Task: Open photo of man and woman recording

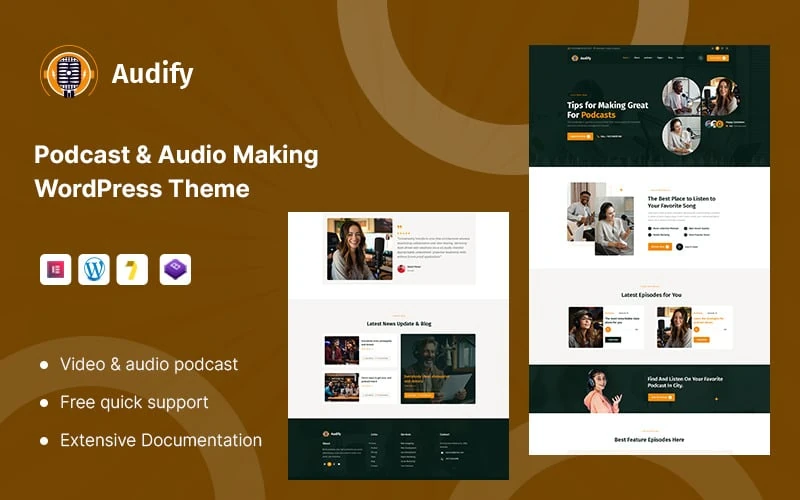Action: [601, 219]
